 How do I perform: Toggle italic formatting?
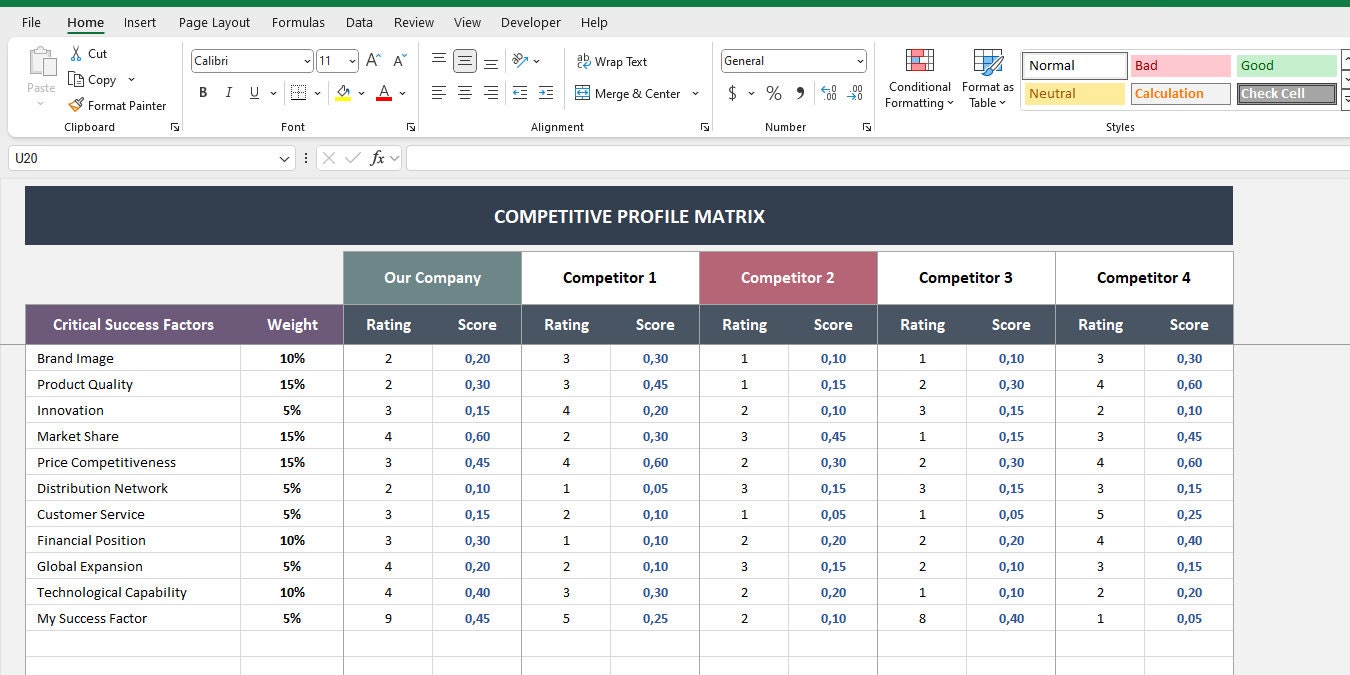(x=228, y=92)
